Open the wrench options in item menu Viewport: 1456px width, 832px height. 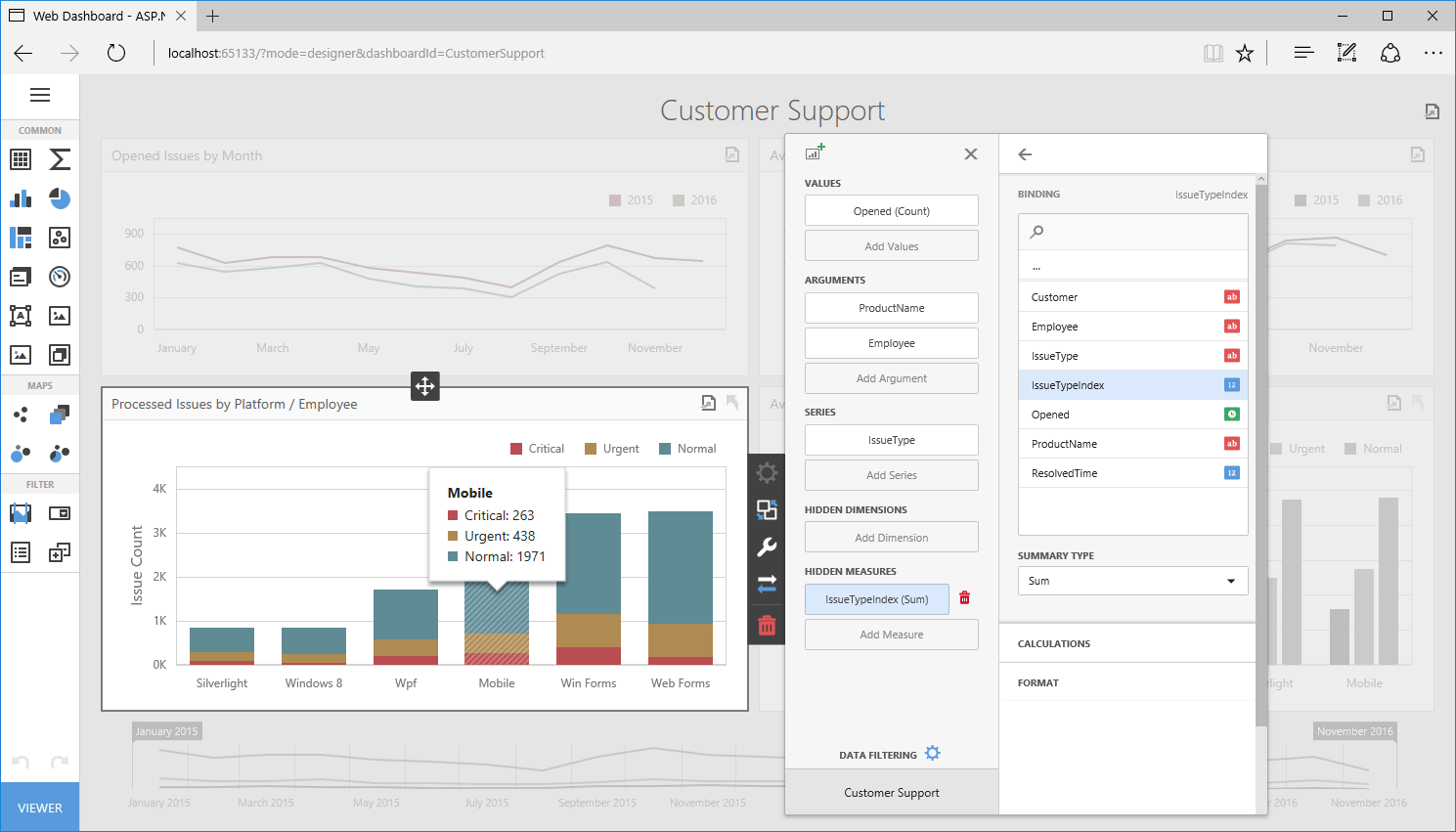click(x=767, y=547)
